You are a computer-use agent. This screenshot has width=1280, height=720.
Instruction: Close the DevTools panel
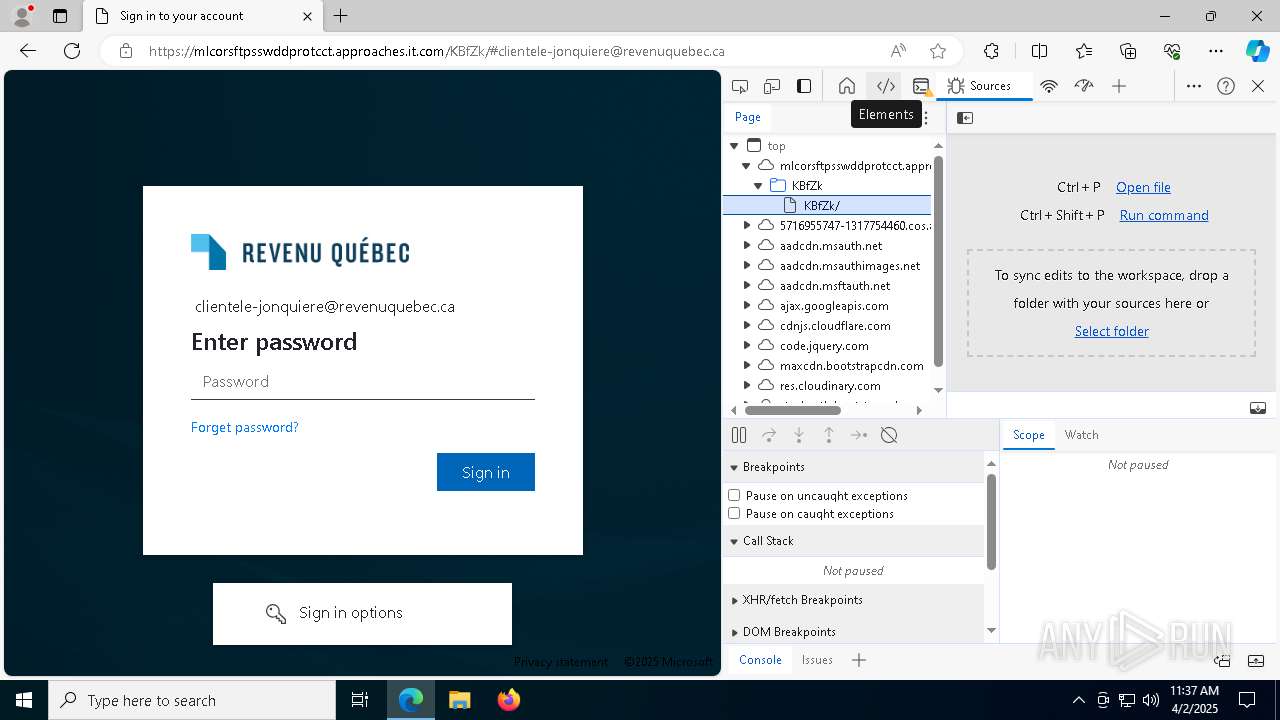tap(1258, 86)
